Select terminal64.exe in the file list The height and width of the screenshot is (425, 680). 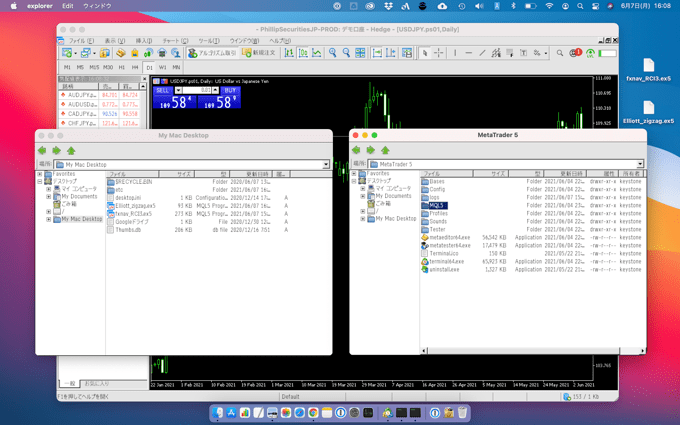443,262
